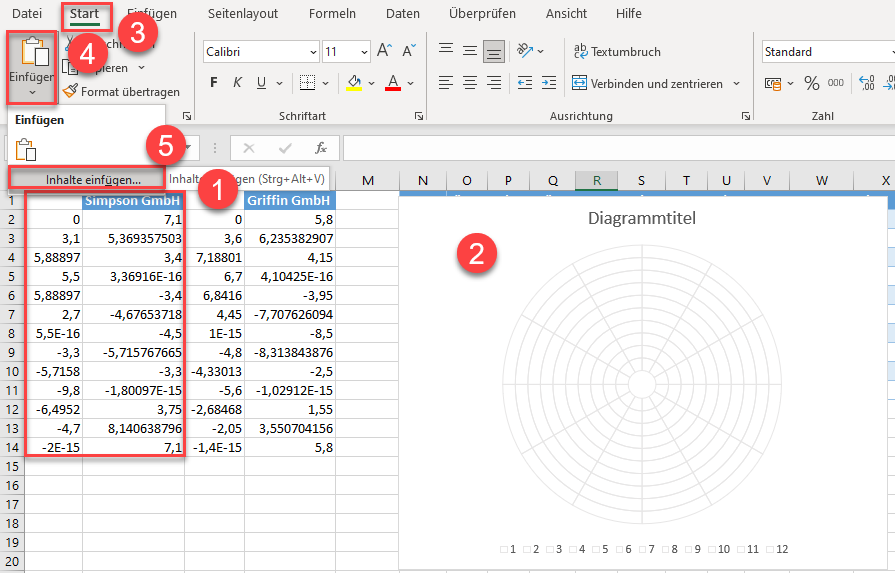Toggle the bottom align button

pyautogui.click(x=494, y=51)
